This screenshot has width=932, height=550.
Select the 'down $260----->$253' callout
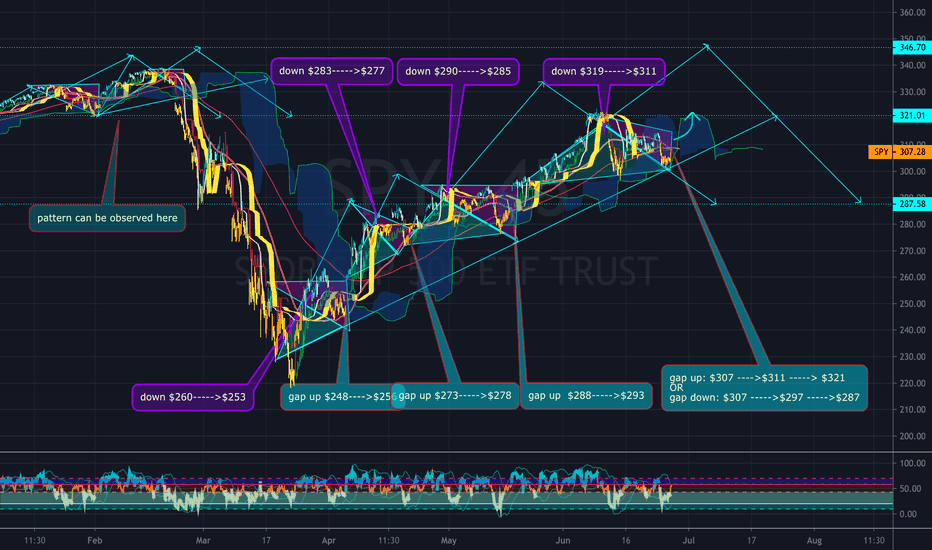pyautogui.click(x=193, y=397)
